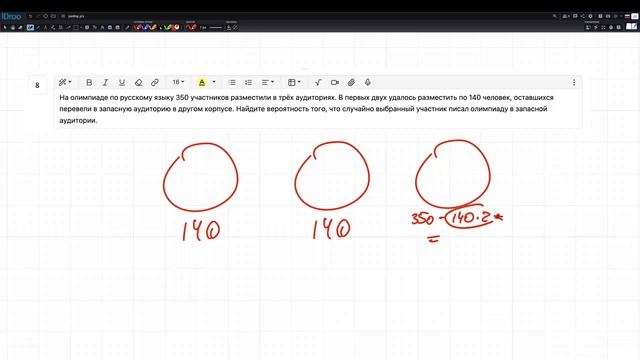Open the board settings gear icon

click(590, 16)
